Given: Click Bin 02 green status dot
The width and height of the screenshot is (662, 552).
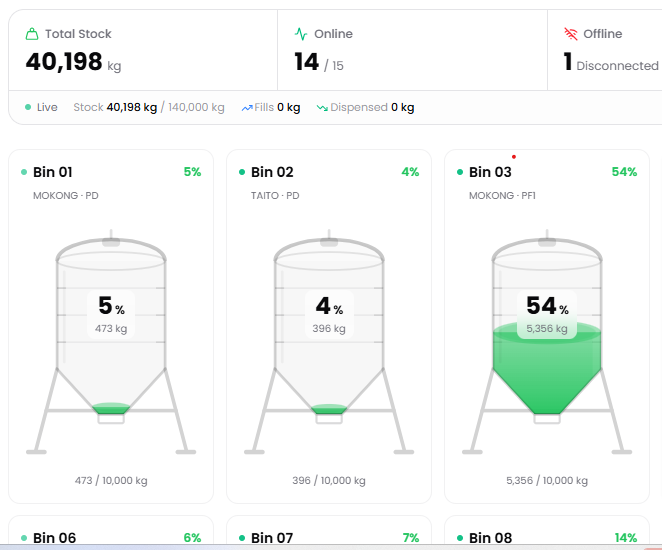Looking at the screenshot, I should pyautogui.click(x=242, y=172).
